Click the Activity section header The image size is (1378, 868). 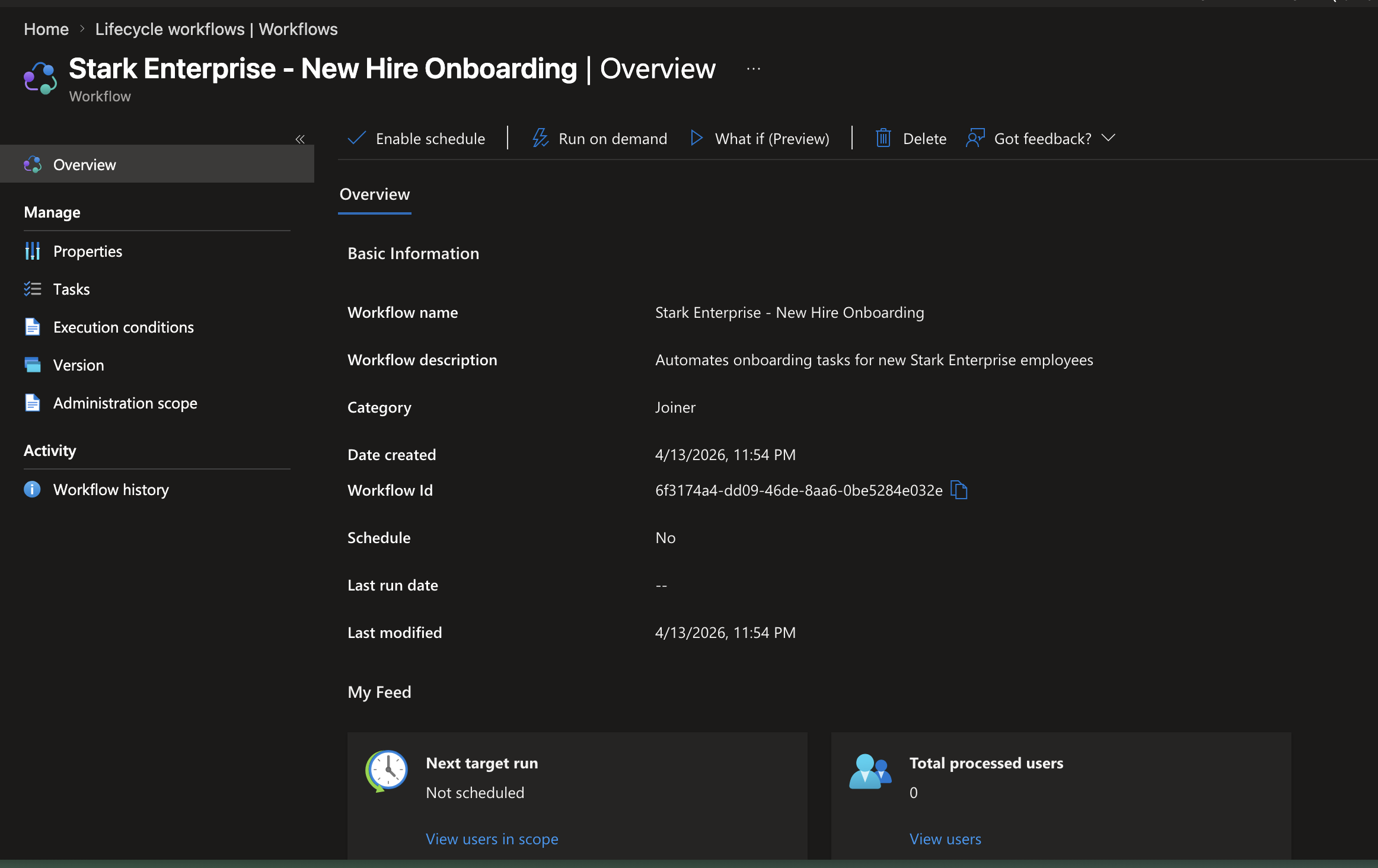point(50,451)
